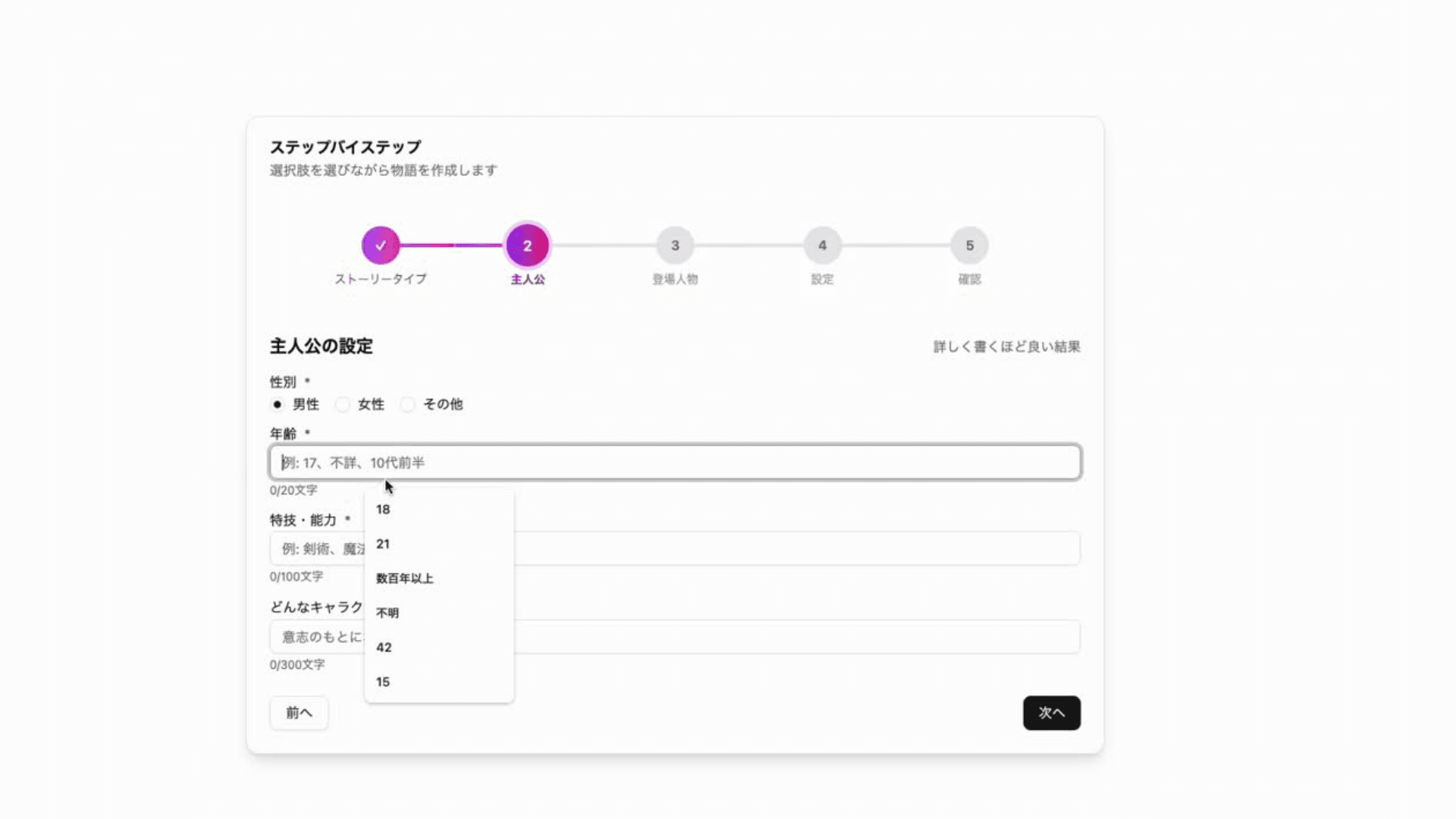Choose 女性 as the gender
The image size is (1456, 819).
click(343, 404)
